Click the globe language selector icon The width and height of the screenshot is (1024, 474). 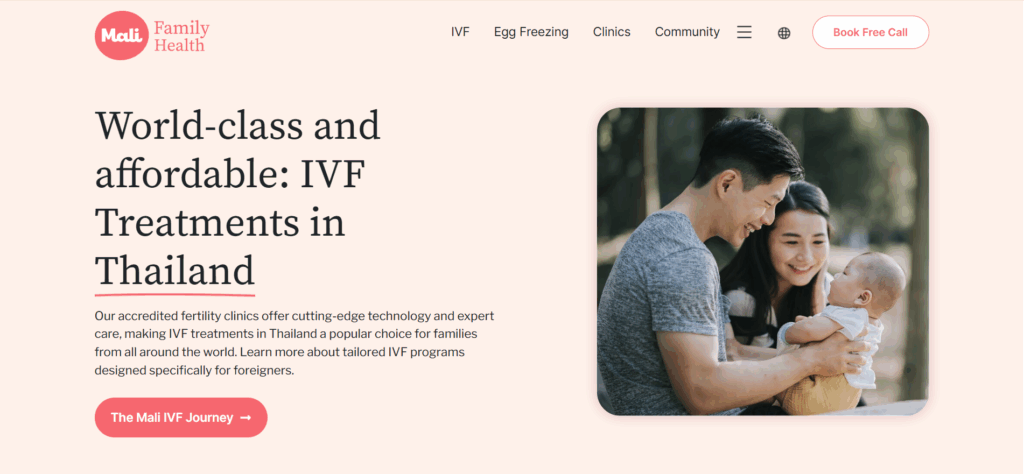click(x=784, y=33)
